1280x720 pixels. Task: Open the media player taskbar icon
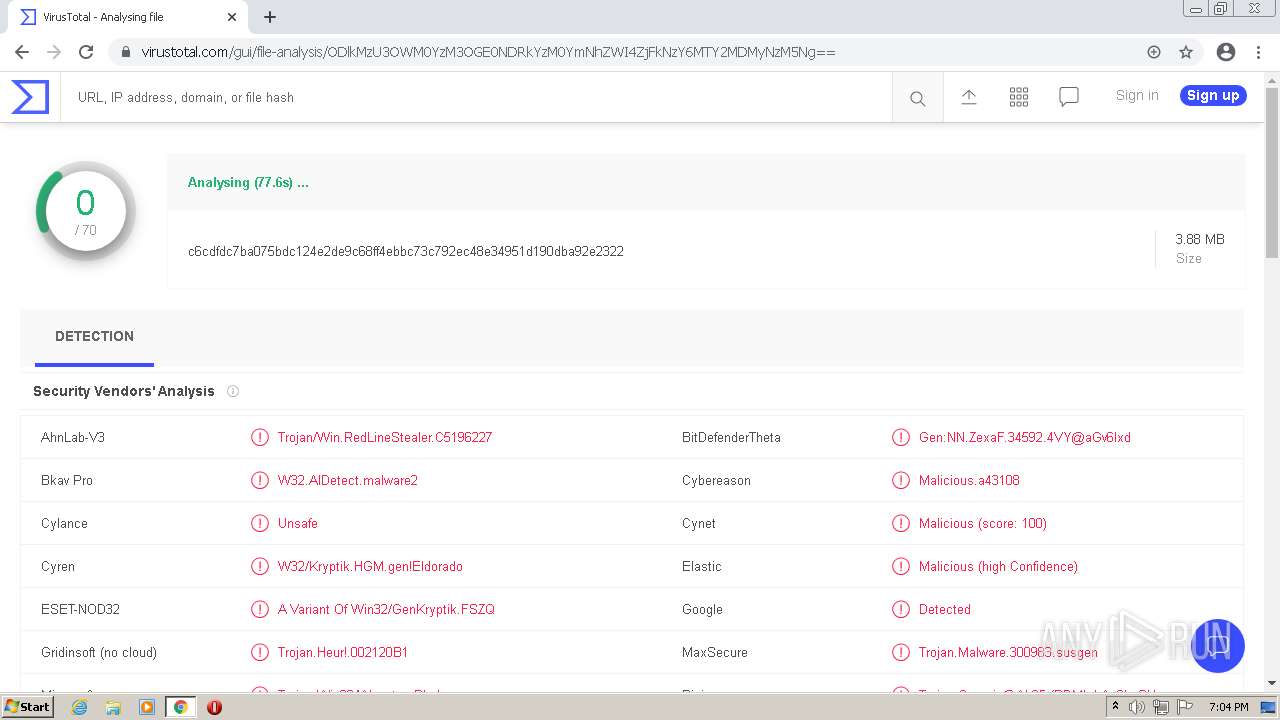pos(147,707)
